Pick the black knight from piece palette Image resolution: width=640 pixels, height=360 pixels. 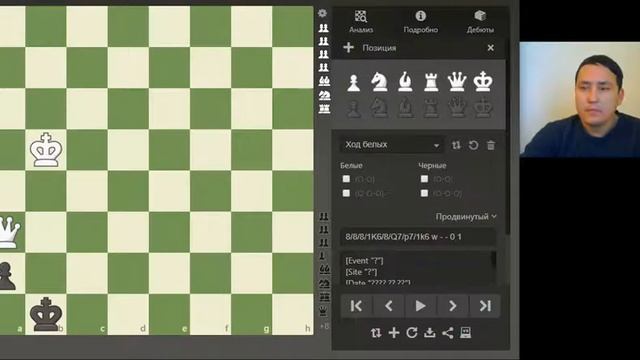pos(379,109)
